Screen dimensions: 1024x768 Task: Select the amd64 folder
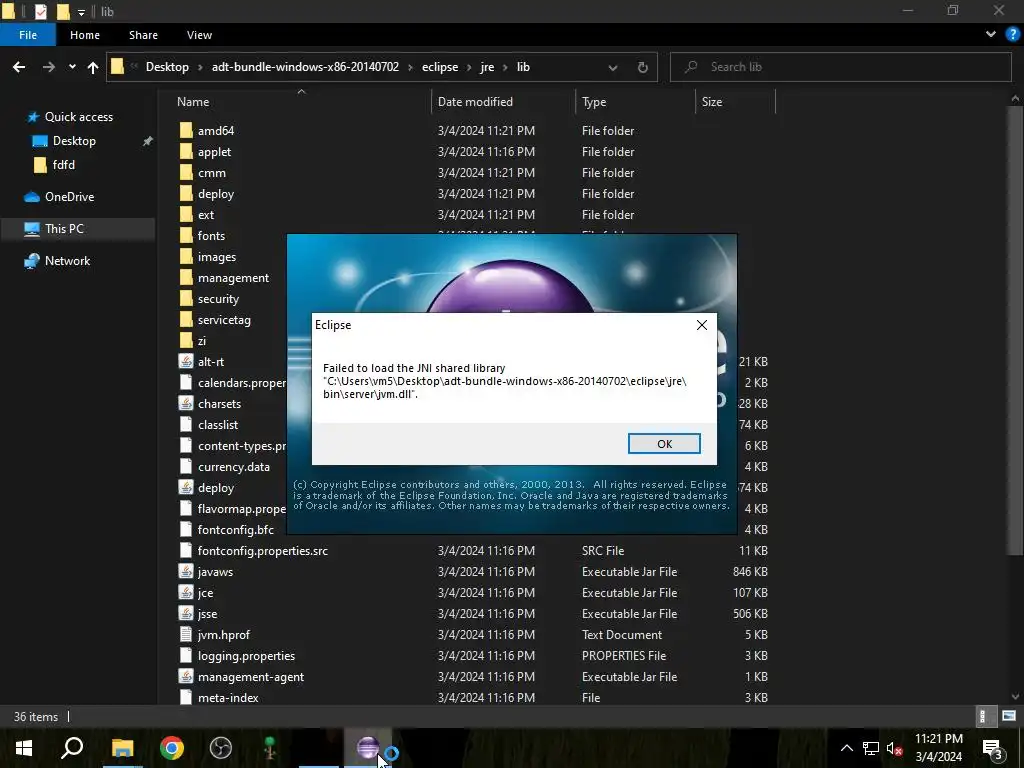[x=216, y=131]
